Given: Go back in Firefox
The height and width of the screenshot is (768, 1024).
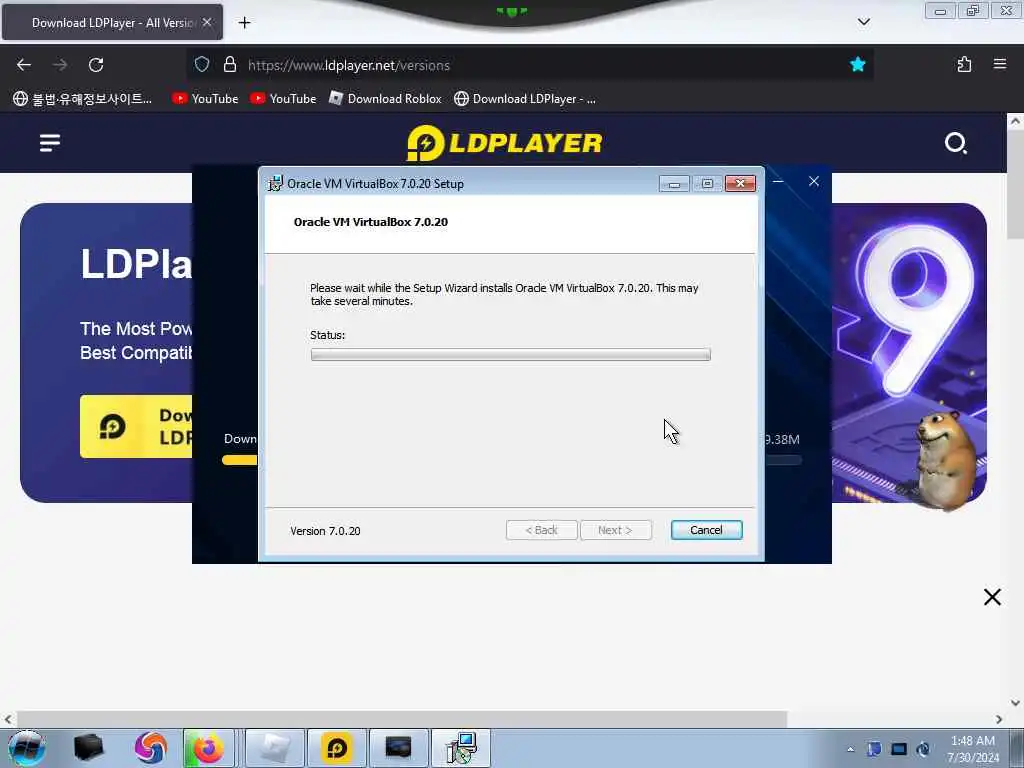Looking at the screenshot, I should click(24, 65).
